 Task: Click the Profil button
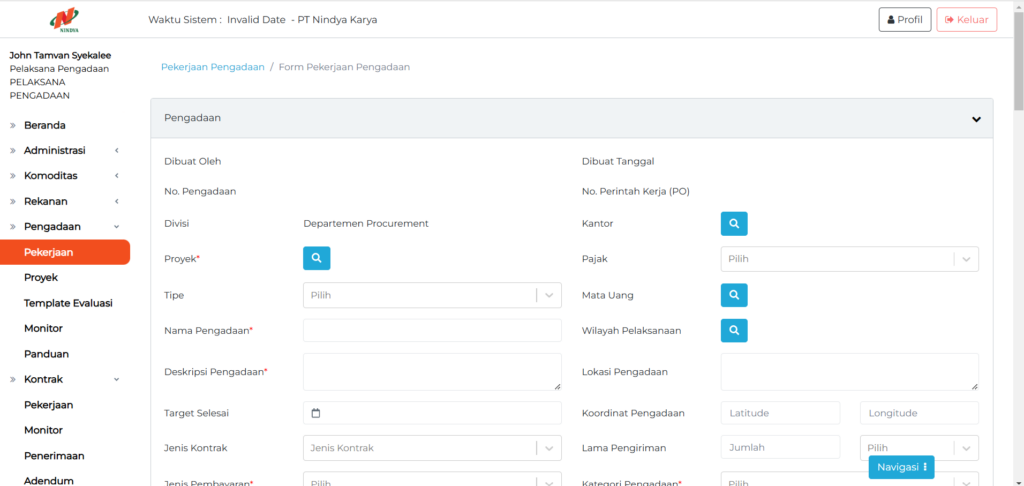tap(904, 20)
